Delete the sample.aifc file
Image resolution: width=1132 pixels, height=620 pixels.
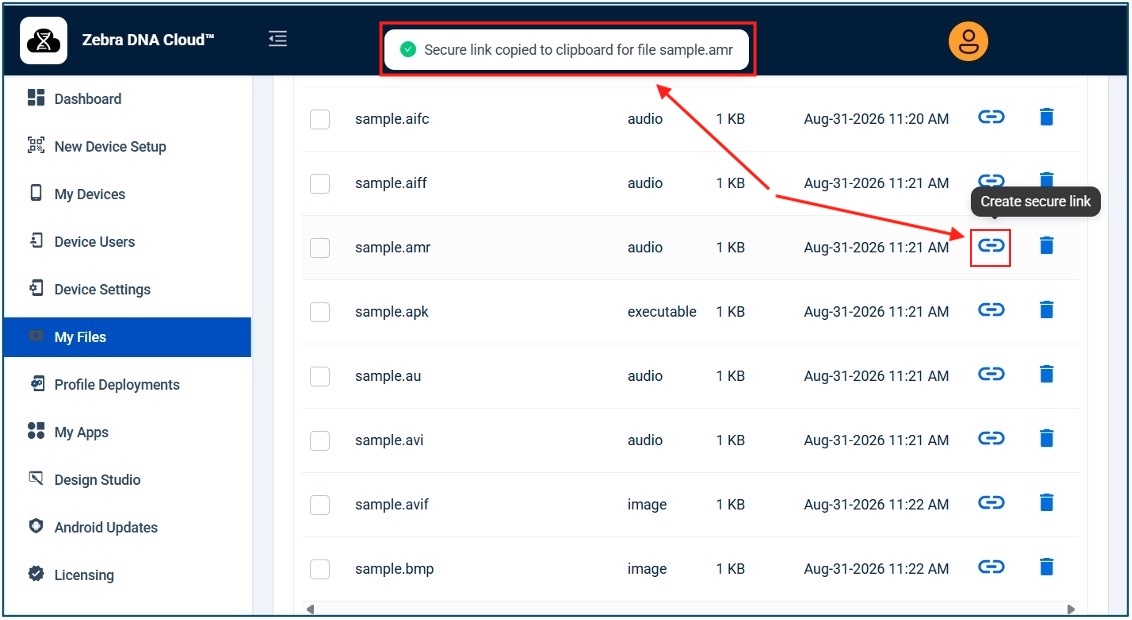point(1046,117)
